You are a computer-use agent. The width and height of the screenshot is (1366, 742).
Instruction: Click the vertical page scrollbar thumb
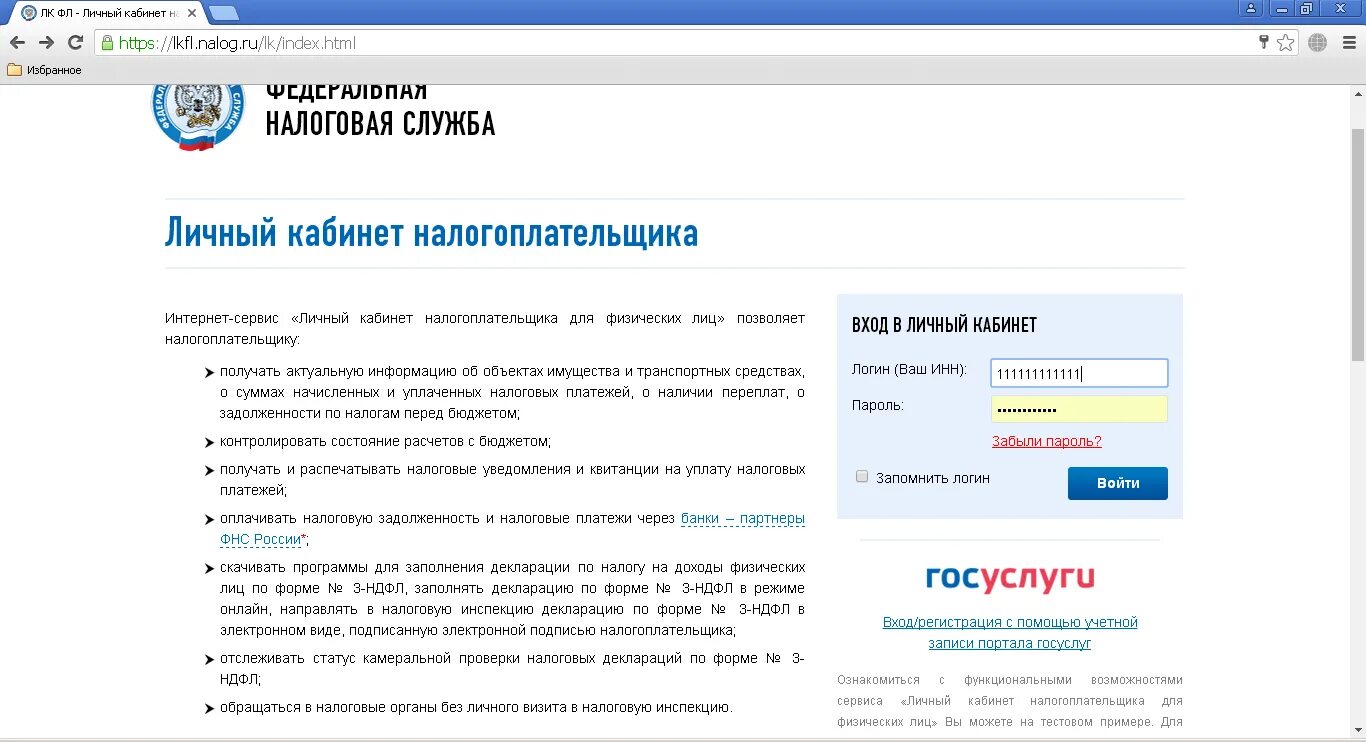point(1357,245)
